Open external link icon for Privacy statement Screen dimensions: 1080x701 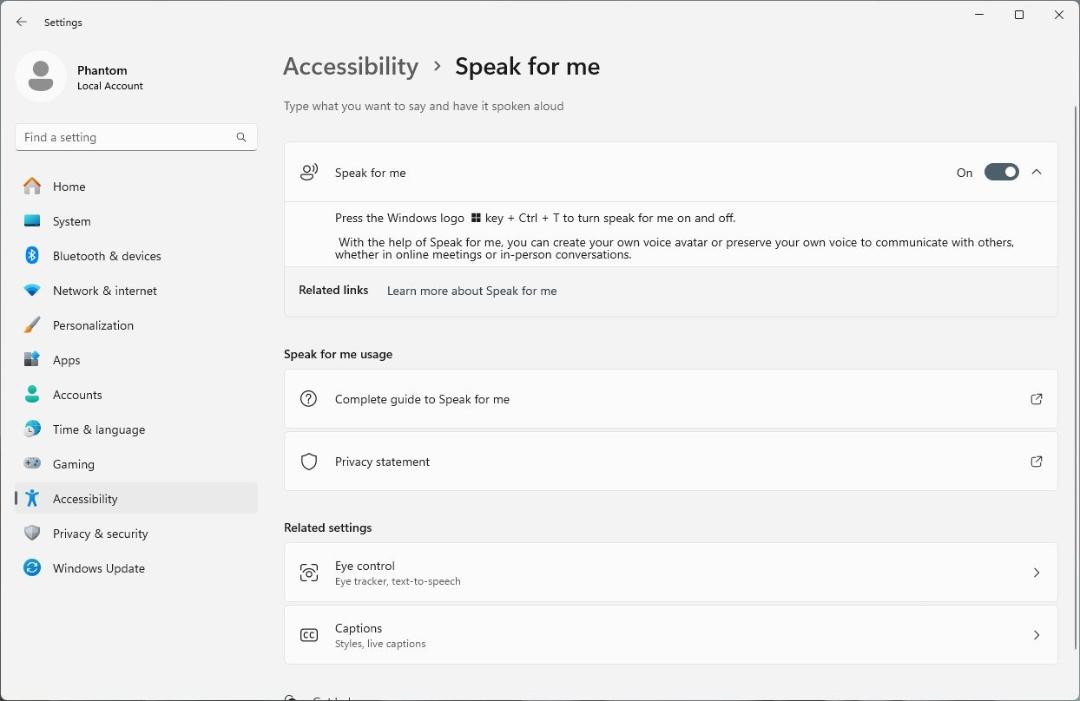click(x=1036, y=461)
